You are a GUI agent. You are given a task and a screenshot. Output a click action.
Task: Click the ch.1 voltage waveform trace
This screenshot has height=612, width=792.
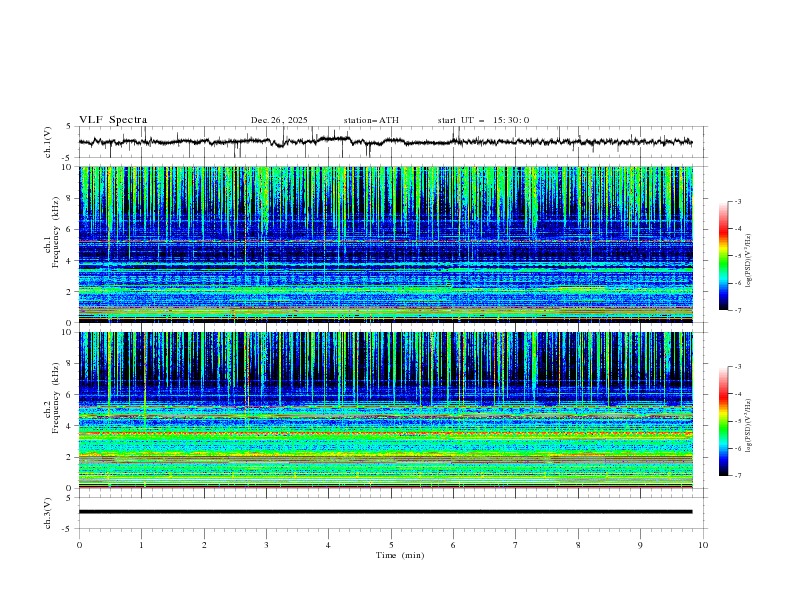[385, 142]
